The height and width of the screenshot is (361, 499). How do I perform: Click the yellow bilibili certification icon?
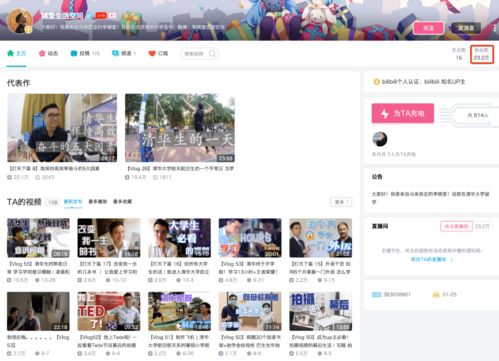click(376, 82)
